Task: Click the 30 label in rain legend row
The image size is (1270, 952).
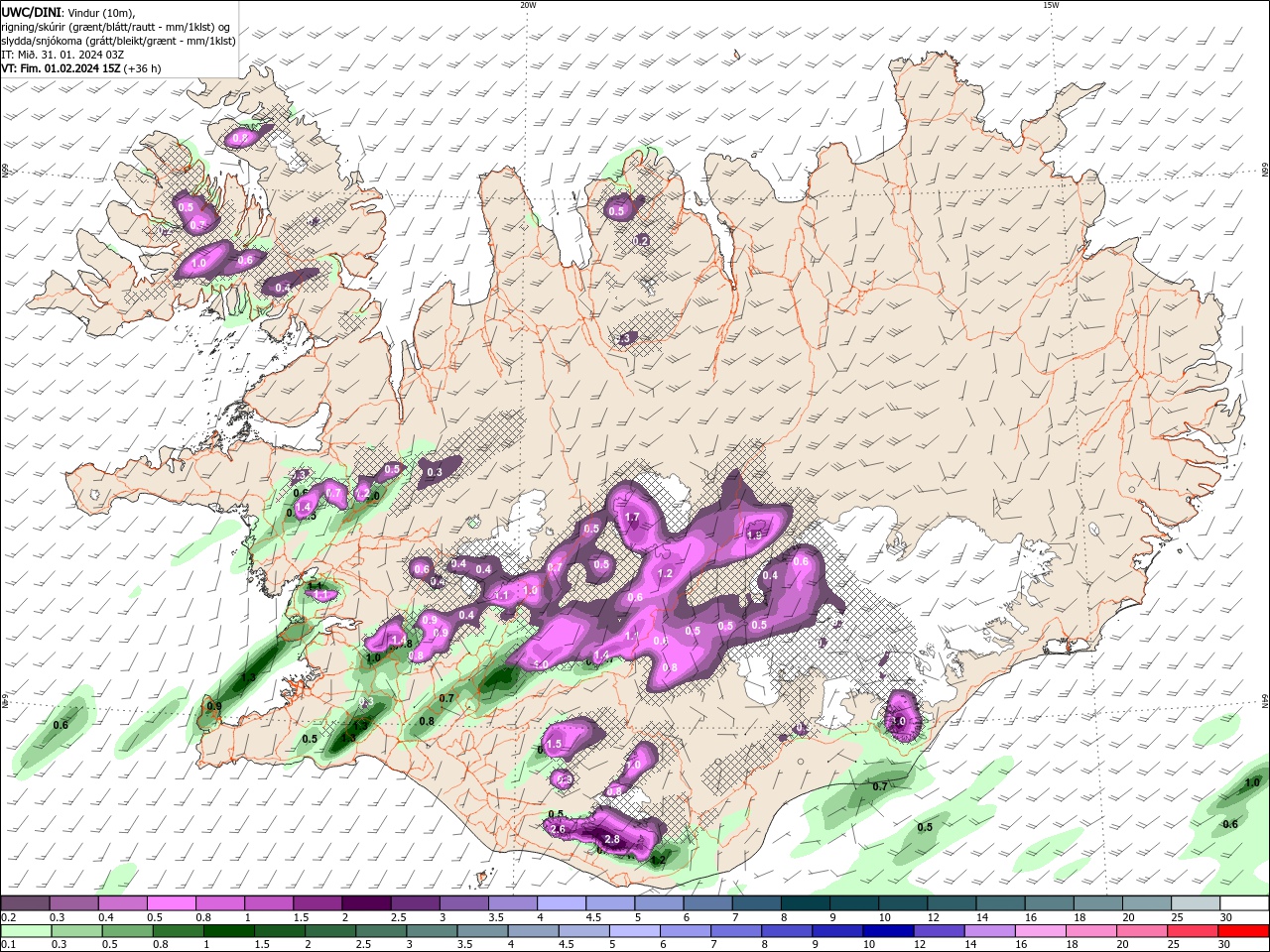Action: [x=1225, y=945]
